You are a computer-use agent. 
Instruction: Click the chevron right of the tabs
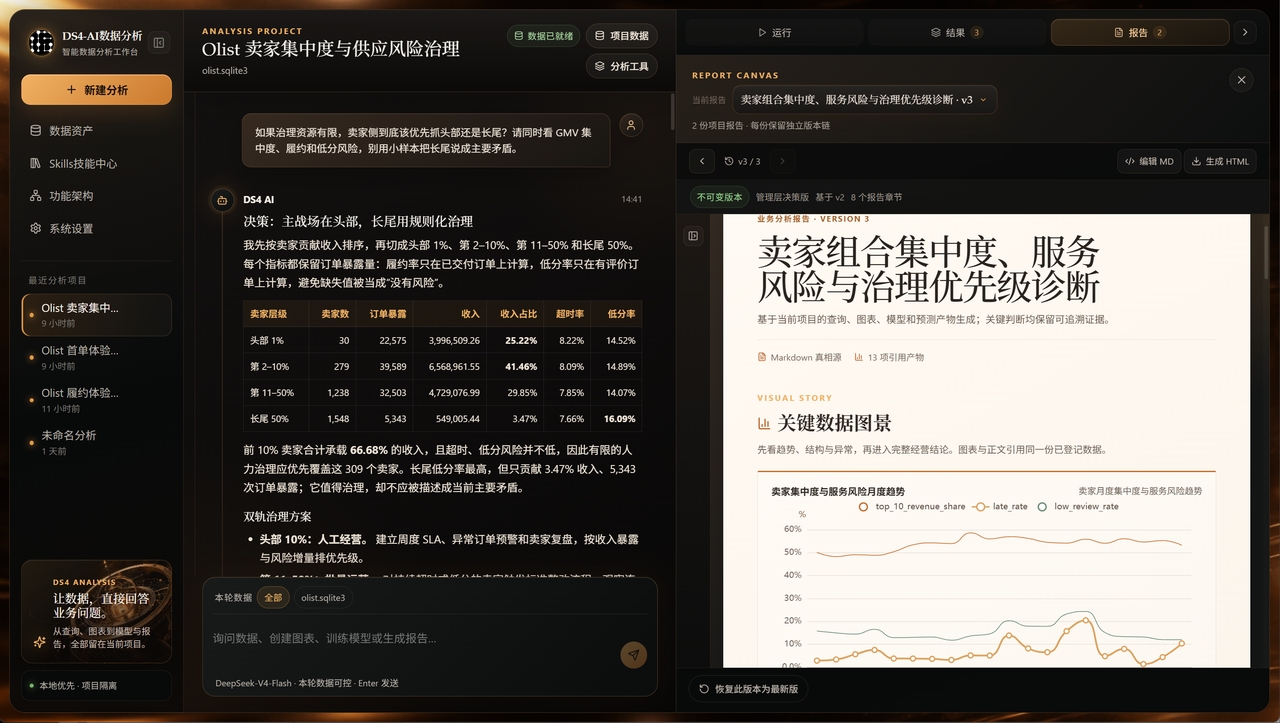pyautogui.click(x=1245, y=33)
